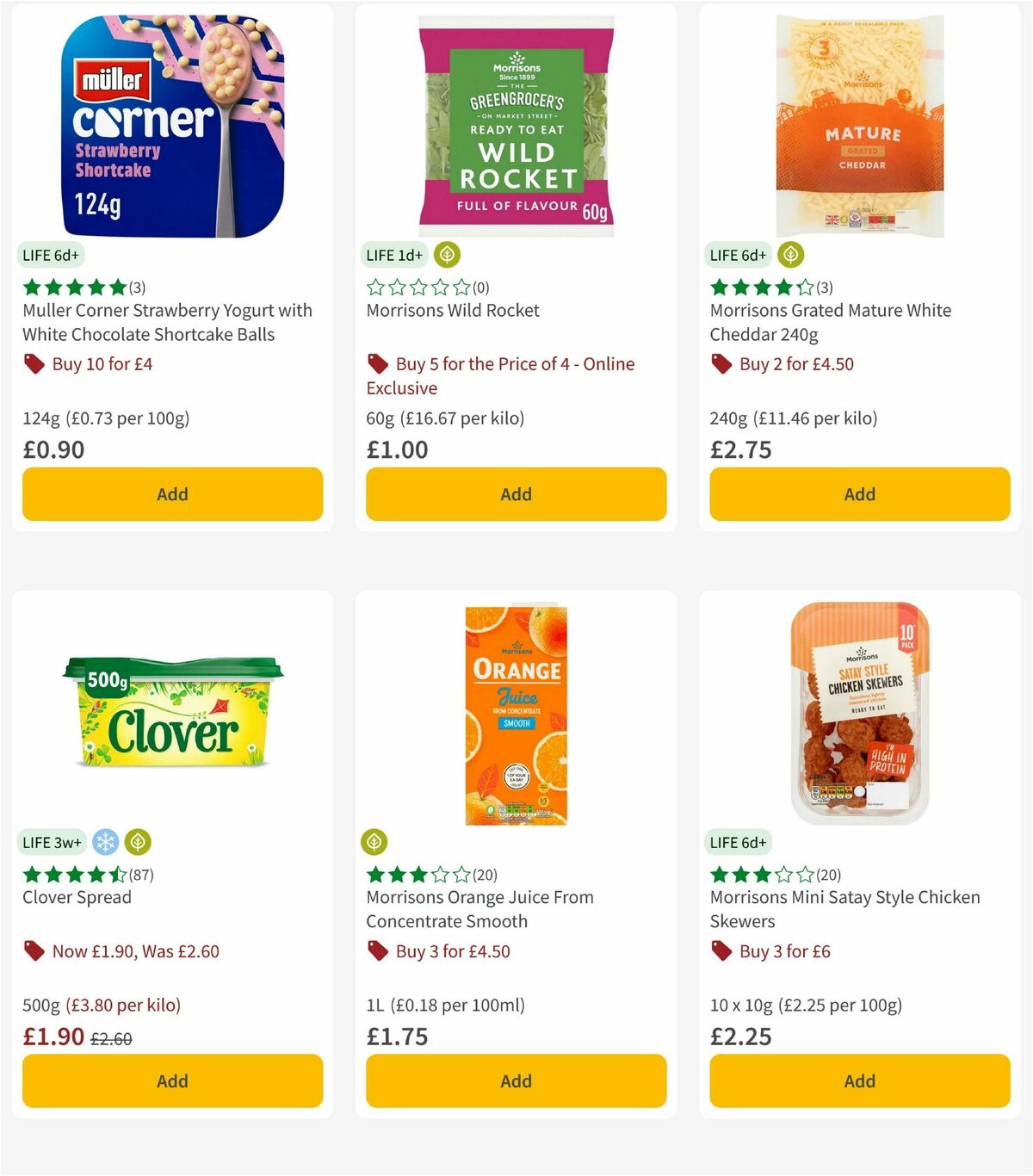This screenshot has height=1176, width=1033.
Task: Click the snowflake freezable icon on Clover Spread
Action: pos(104,842)
